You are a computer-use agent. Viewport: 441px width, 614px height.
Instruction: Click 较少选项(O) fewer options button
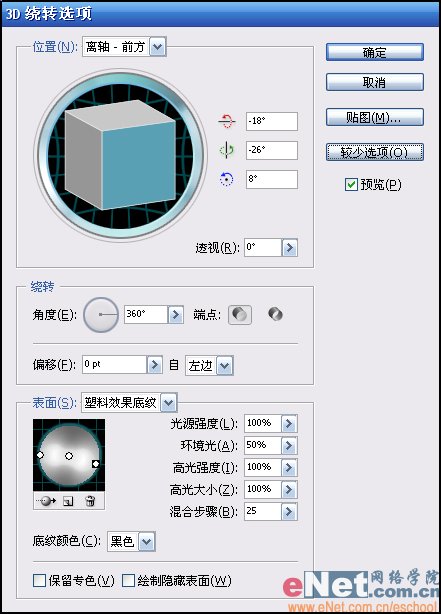[374, 152]
